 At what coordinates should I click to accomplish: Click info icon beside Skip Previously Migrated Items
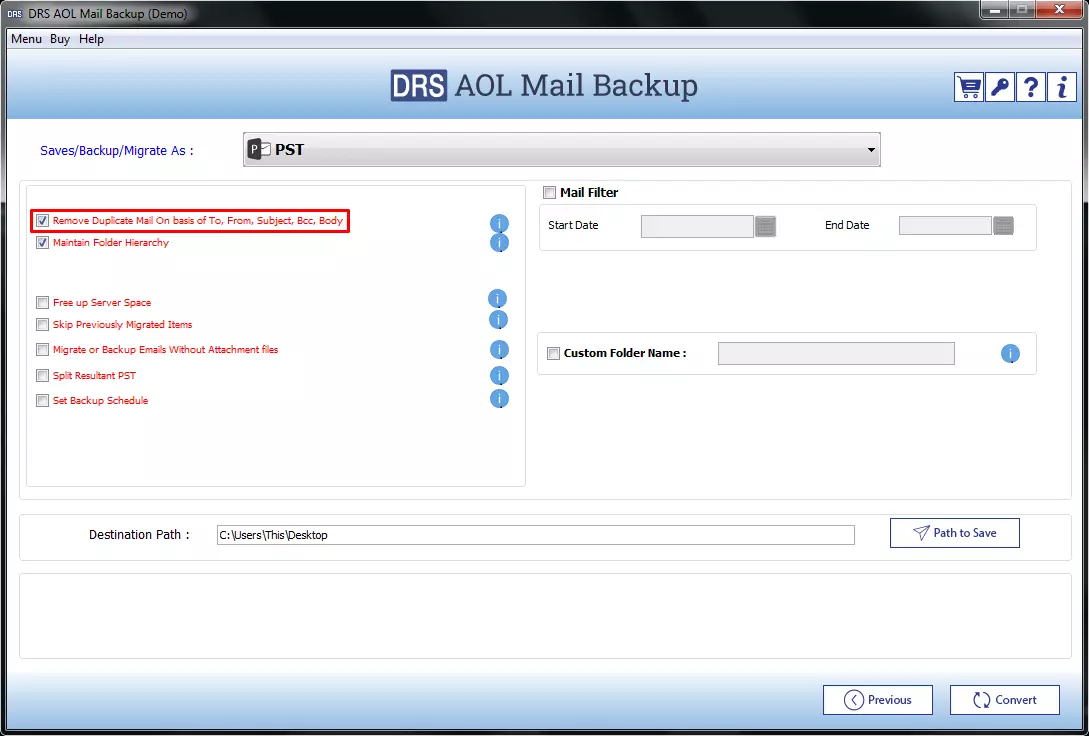coord(499,320)
